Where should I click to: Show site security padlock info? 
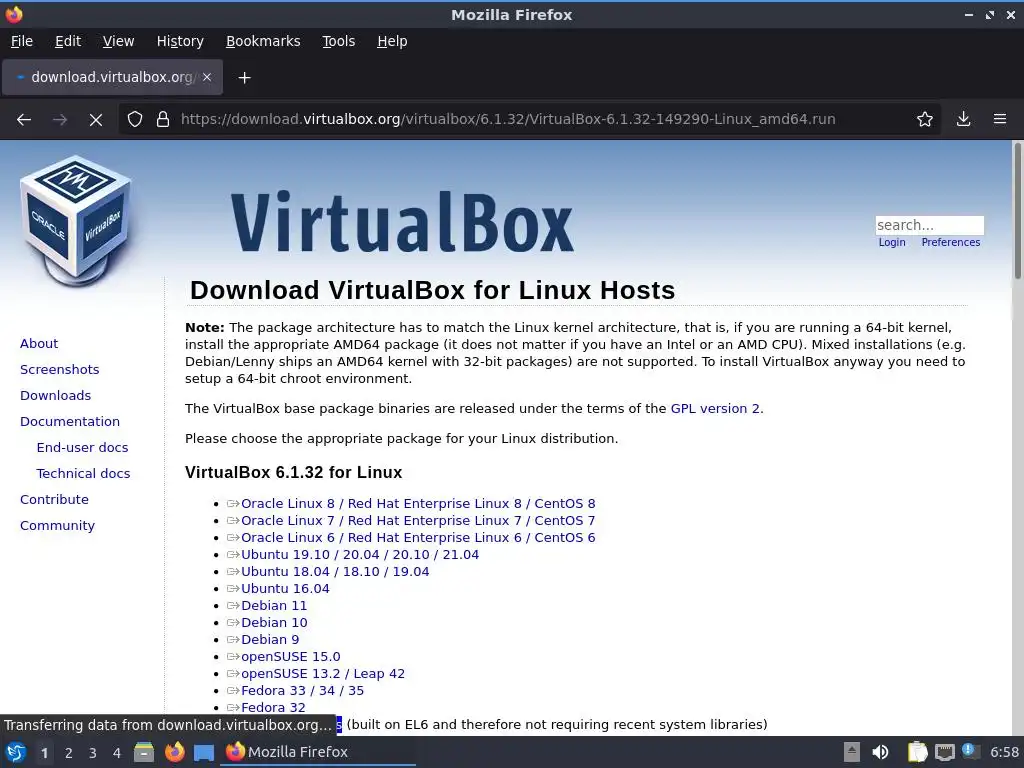coord(163,120)
